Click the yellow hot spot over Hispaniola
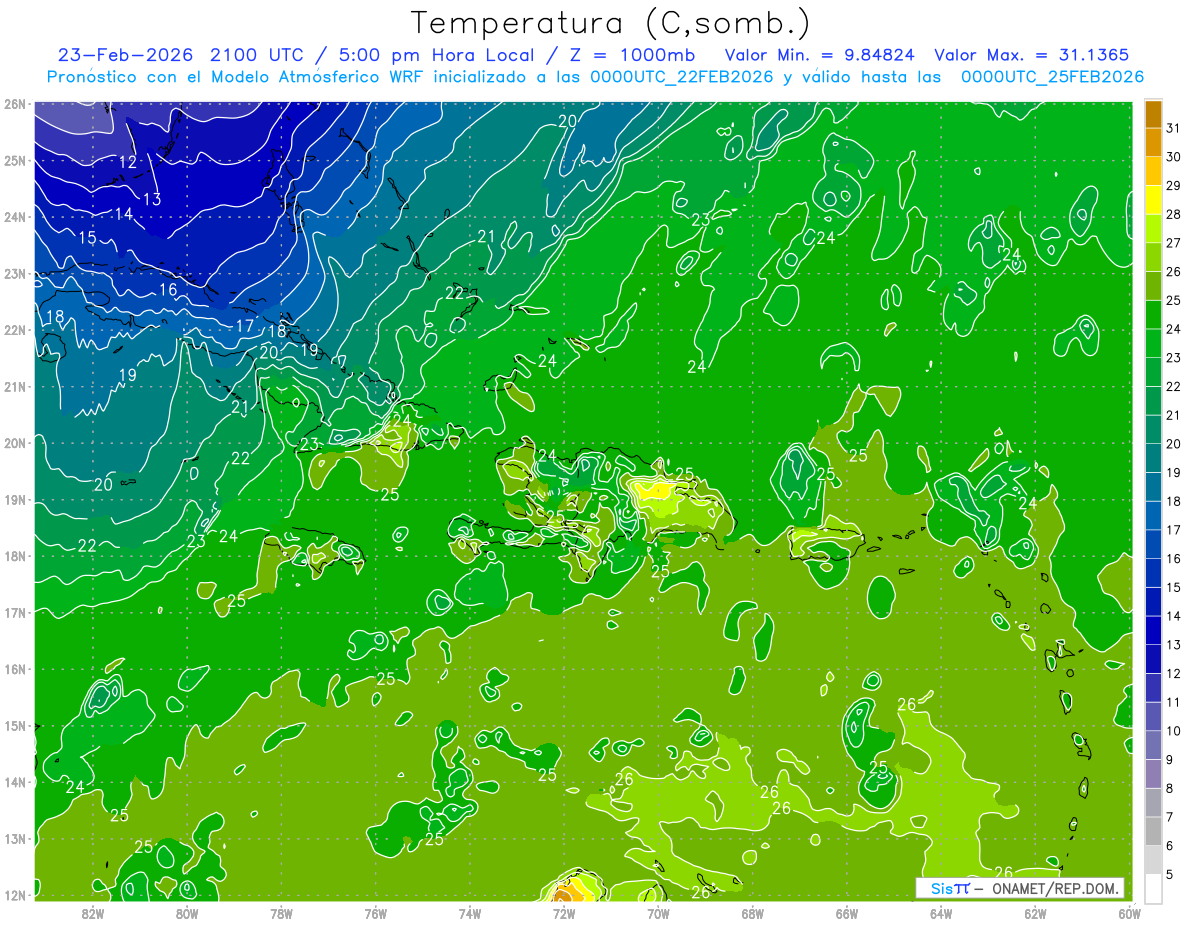The height and width of the screenshot is (927, 1200). pyautogui.click(x=654, y=490)
